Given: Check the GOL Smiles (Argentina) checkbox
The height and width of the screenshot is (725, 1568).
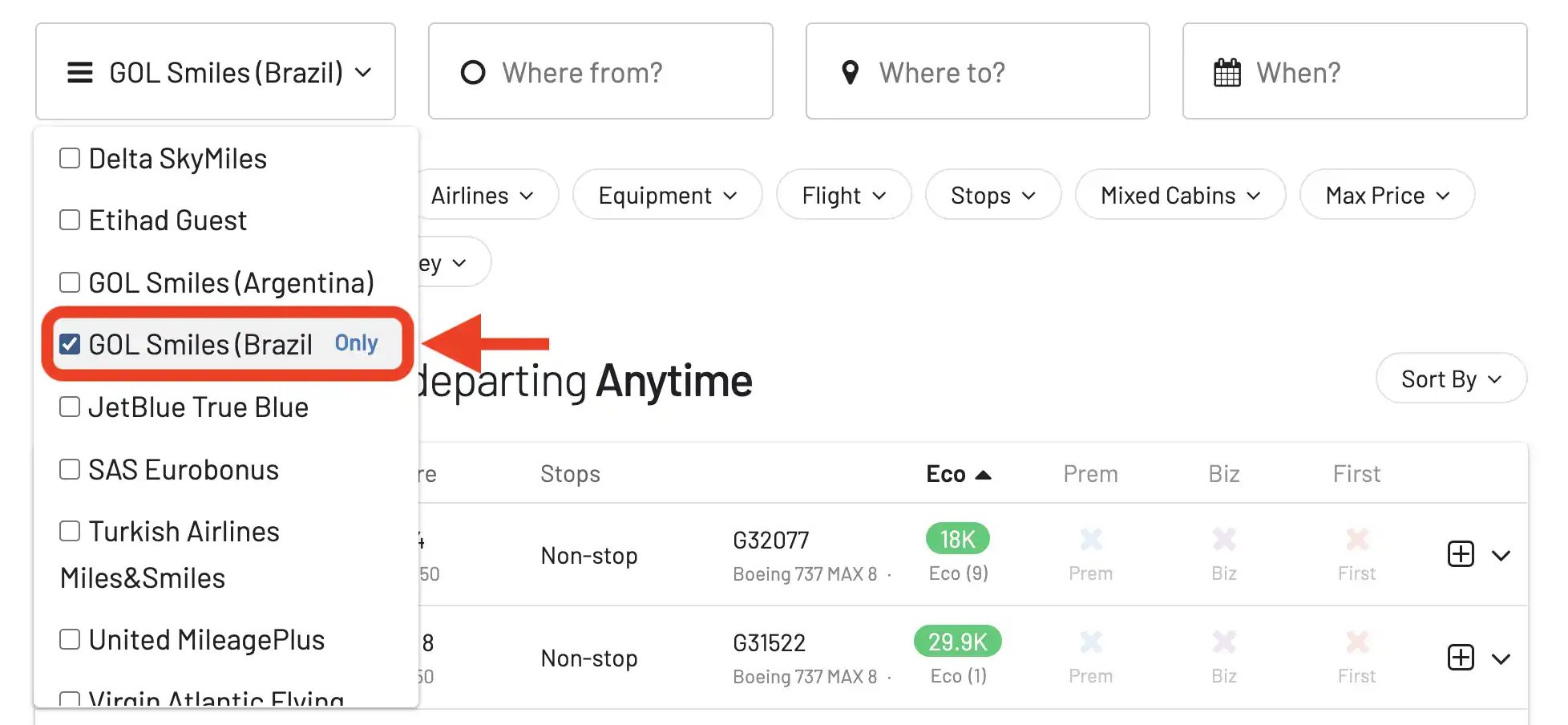Looking at the screenshot, I should click(70, 282).
